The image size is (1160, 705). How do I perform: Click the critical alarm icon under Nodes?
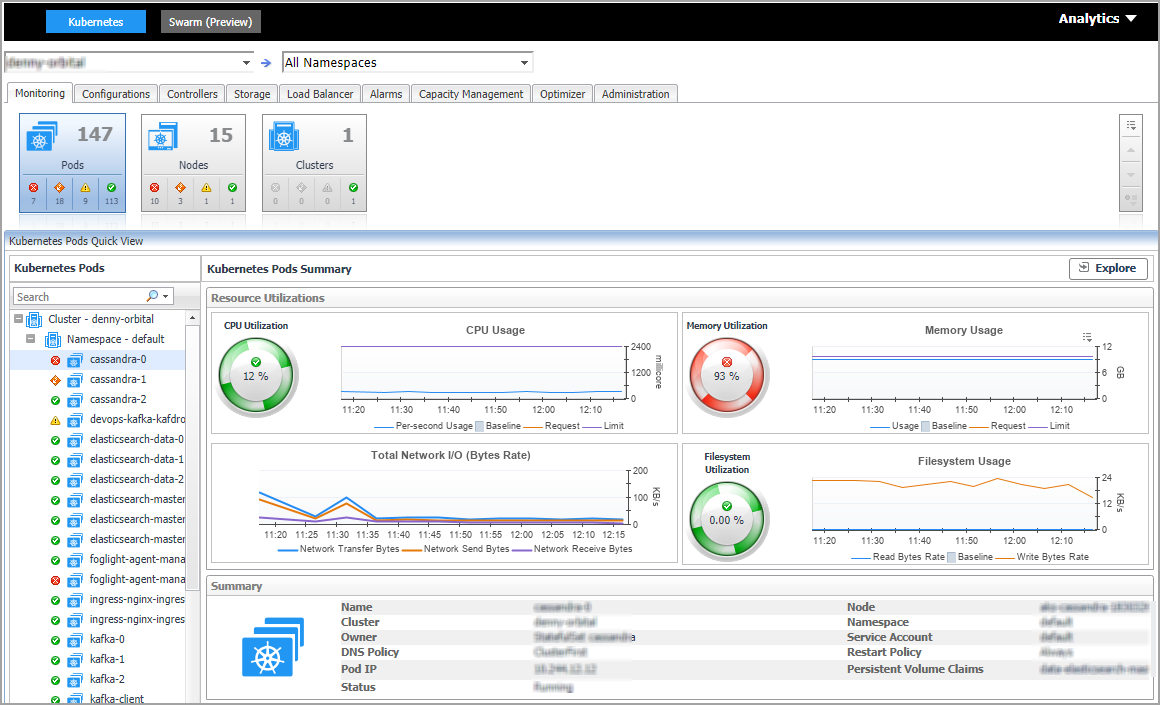click(x=180, y=187)
